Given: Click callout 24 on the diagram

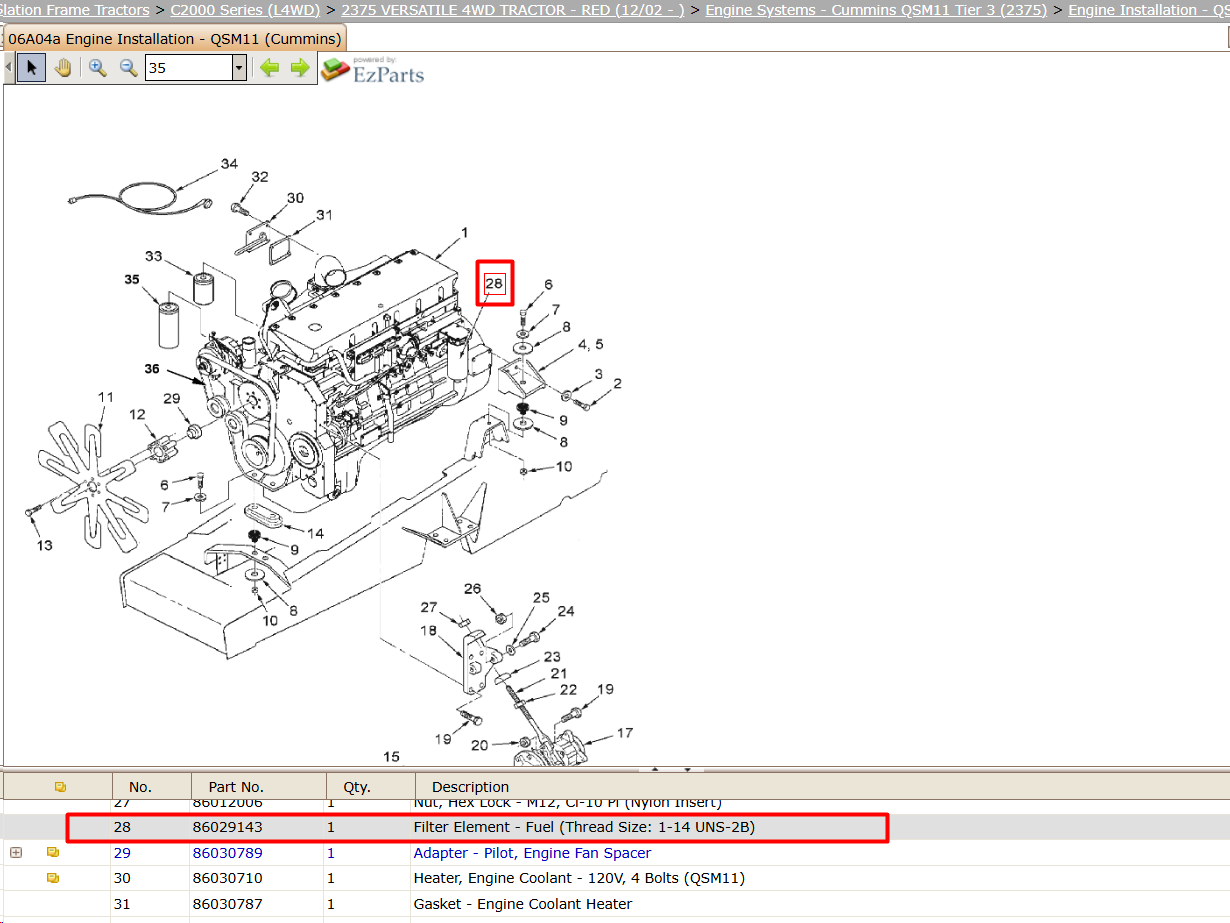Looking at the screenshot, I should pos(566,611).
